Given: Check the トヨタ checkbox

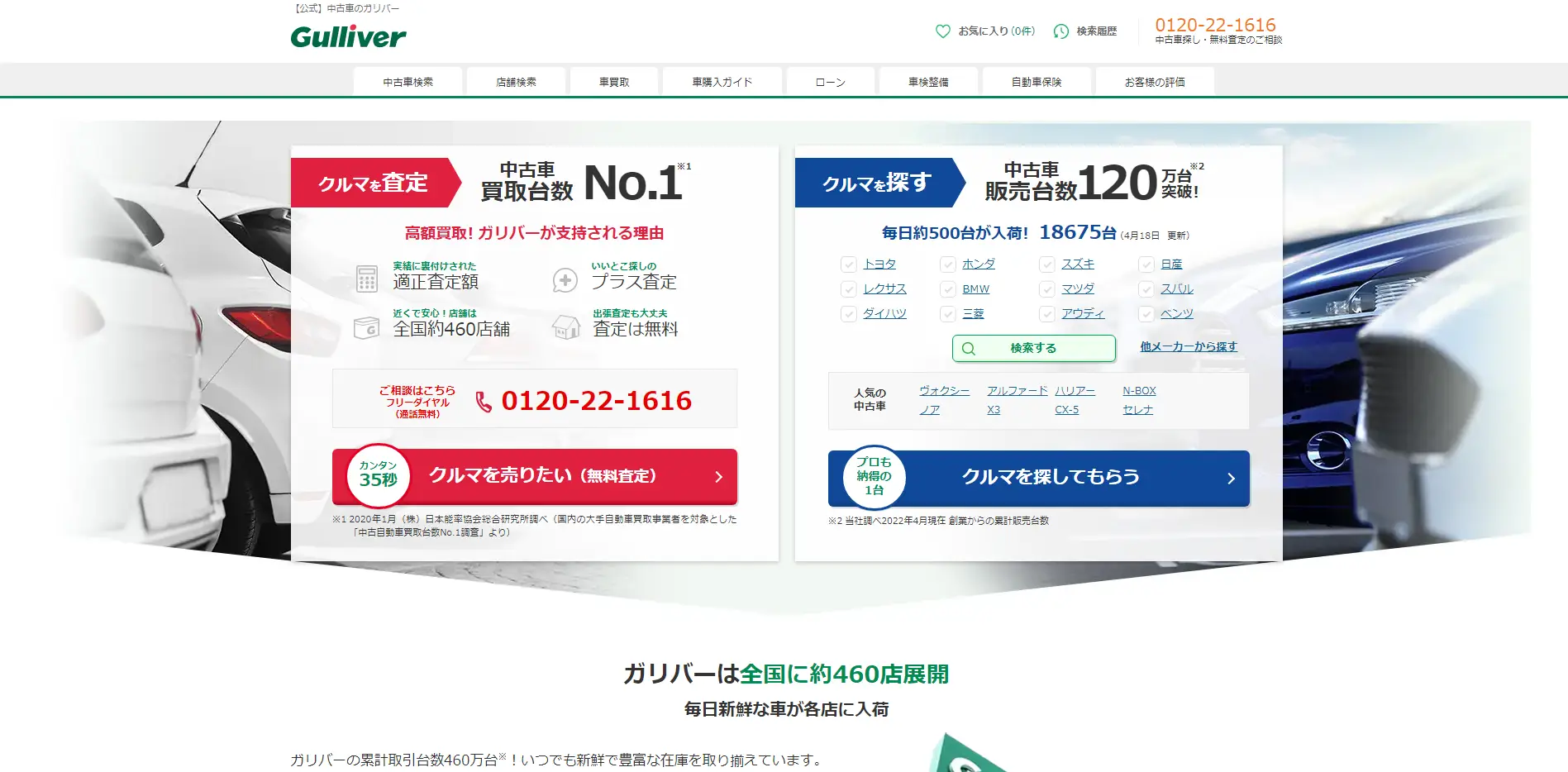Looking at the screenshot, I should point(848,264).
